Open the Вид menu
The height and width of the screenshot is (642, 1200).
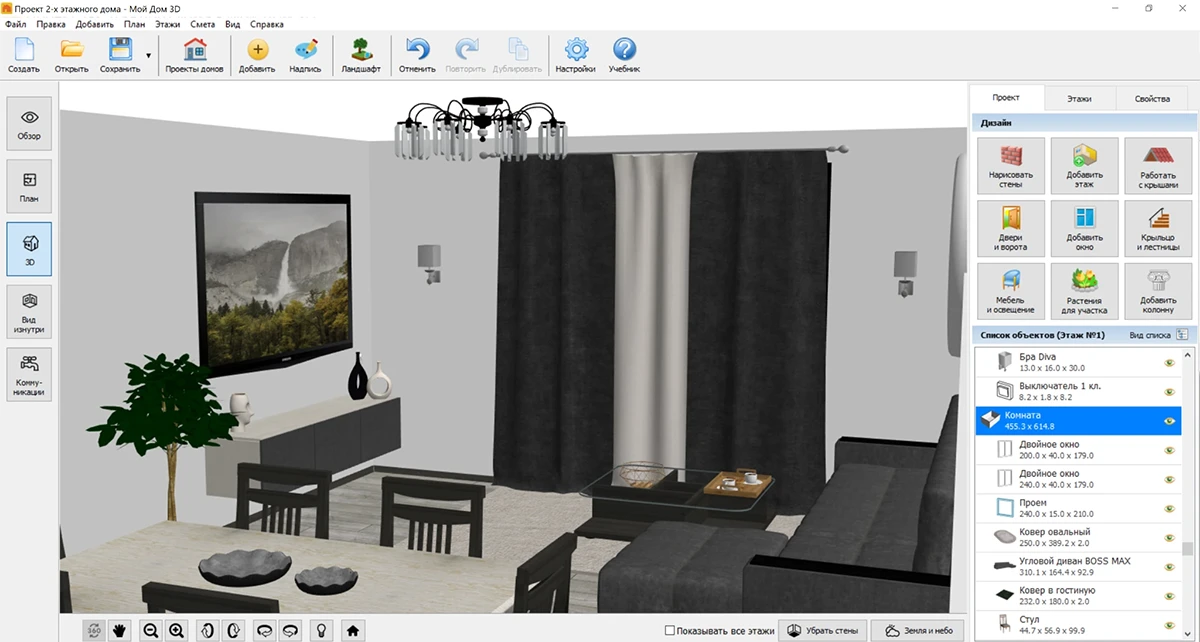232,24
